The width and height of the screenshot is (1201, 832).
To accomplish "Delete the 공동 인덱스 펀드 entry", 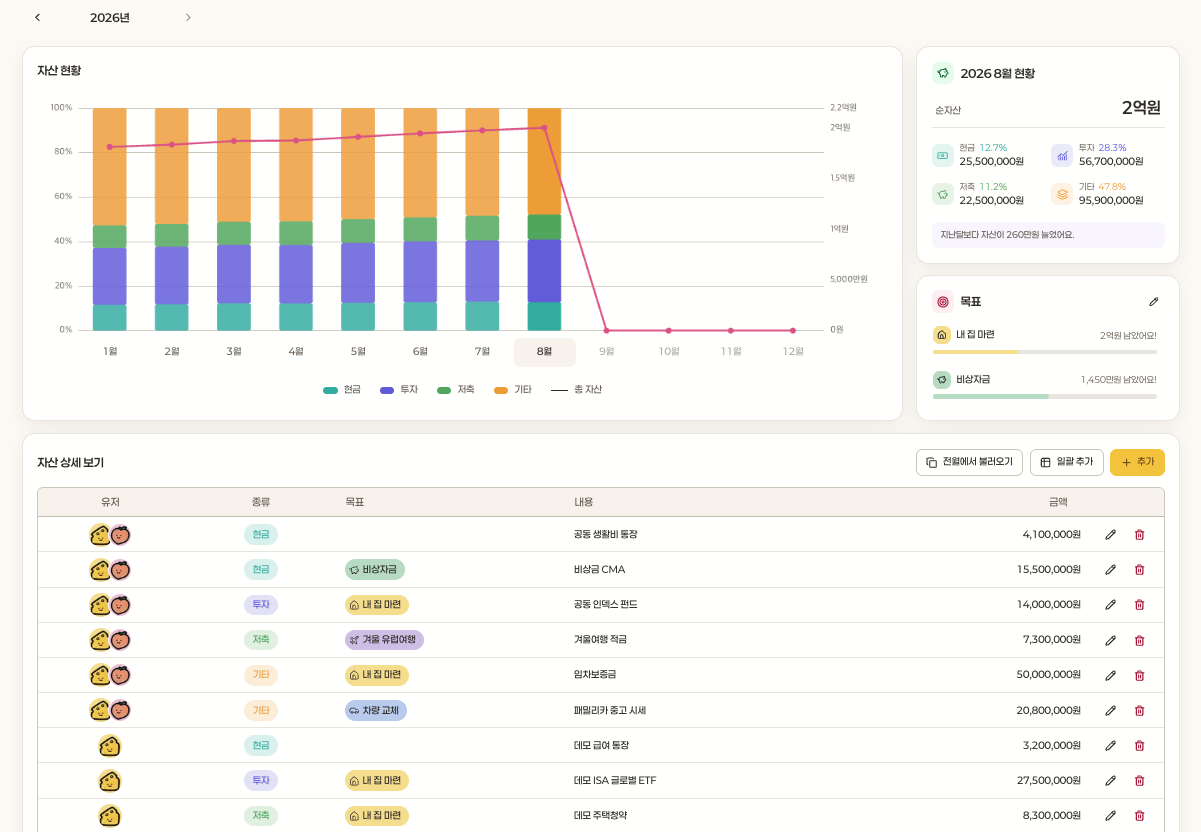I will point(1139,605).
